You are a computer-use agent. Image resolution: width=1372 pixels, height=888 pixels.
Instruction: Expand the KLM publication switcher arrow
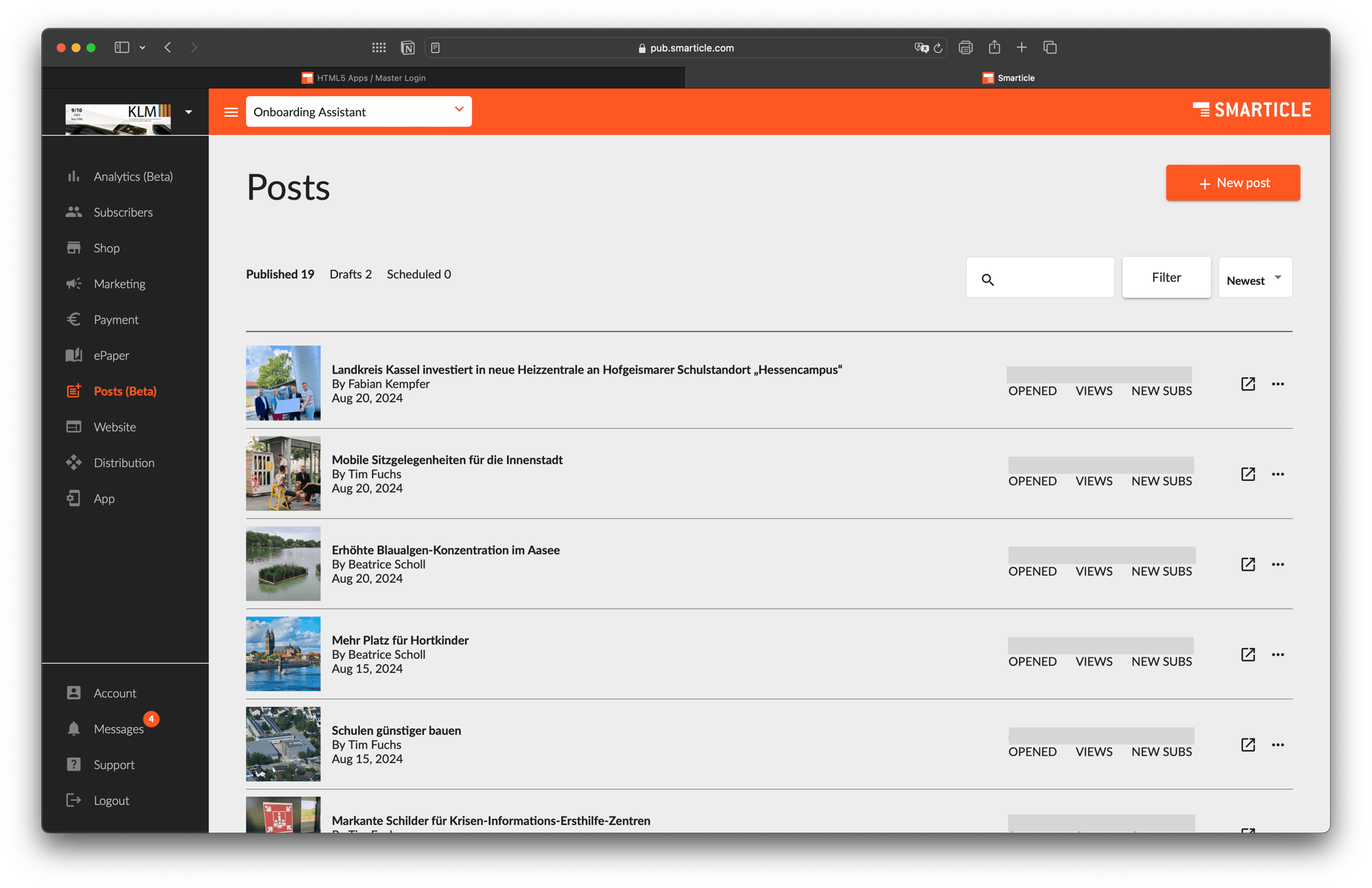point(188,112)
